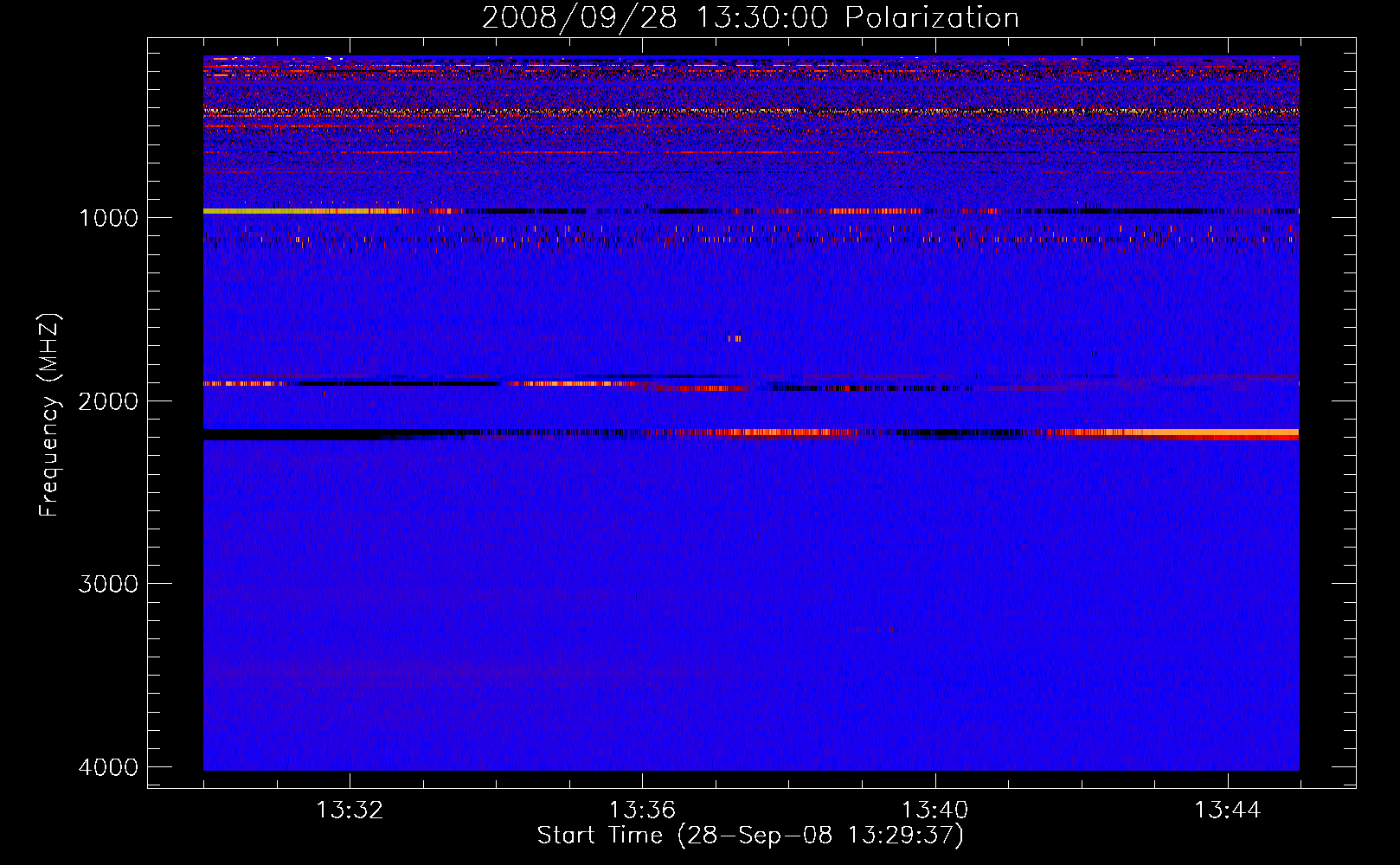1400x865 pixels.
Task: Click the small yellow burst near 1650 MHz
Action: (734, 338)
